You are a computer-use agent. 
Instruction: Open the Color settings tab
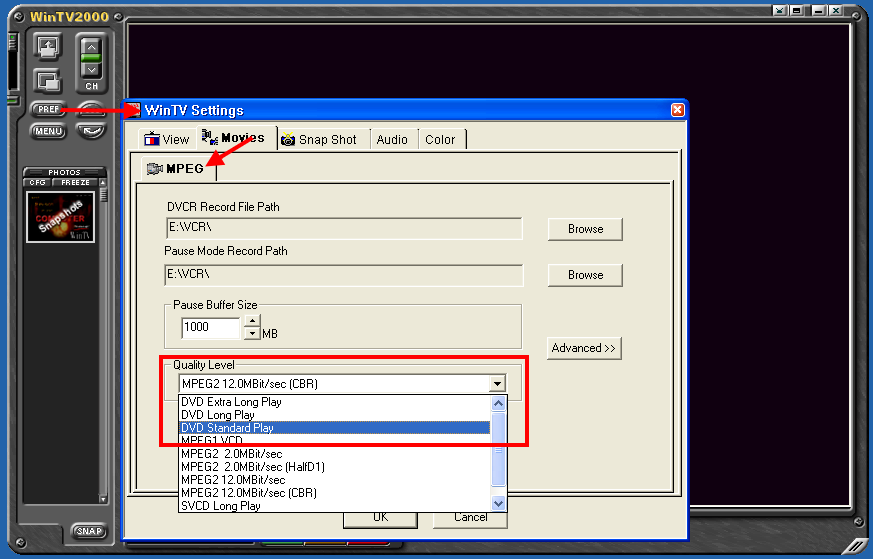[440, 140]
